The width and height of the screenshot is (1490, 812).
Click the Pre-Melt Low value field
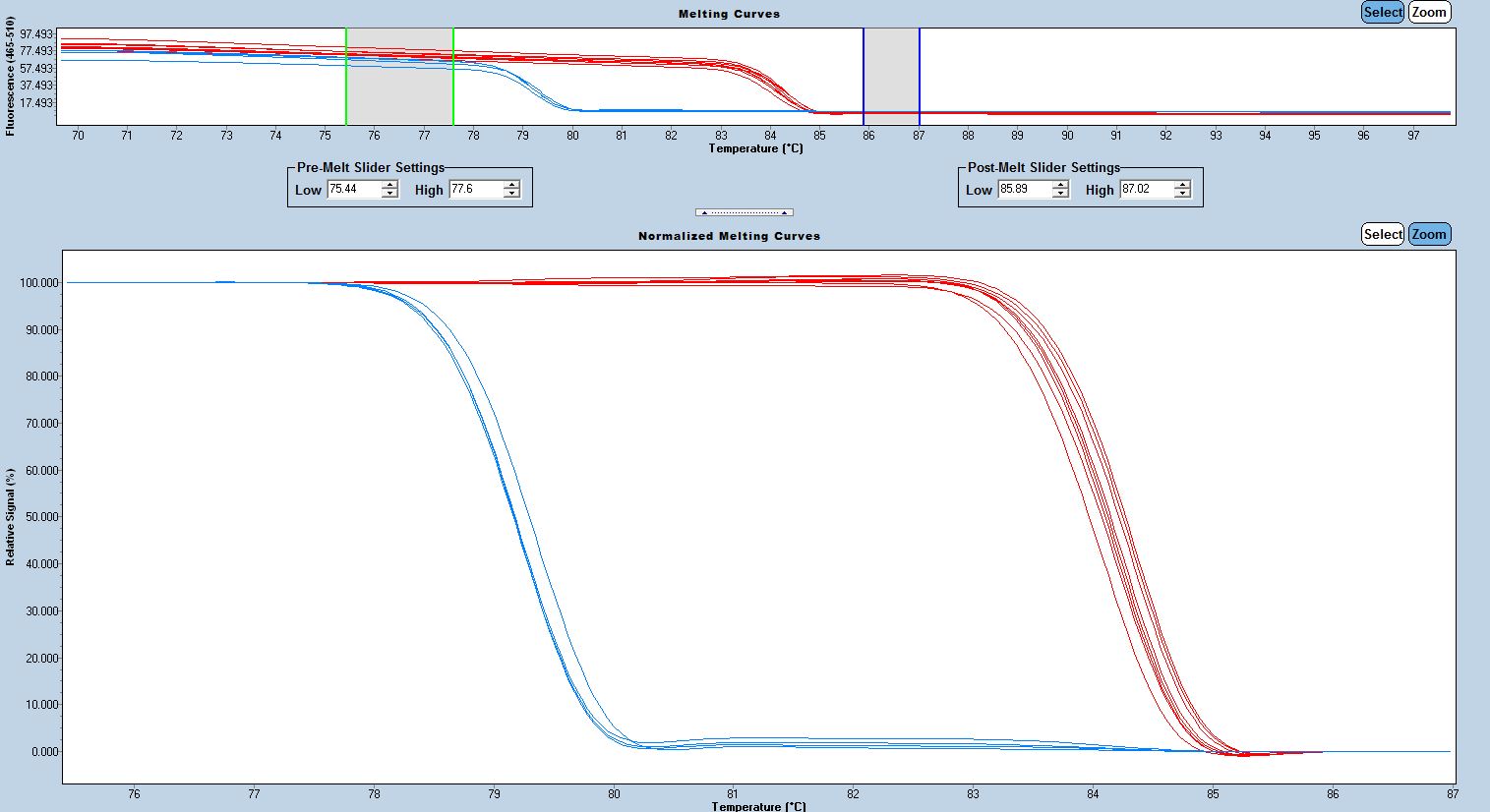[x=352, y=189]
